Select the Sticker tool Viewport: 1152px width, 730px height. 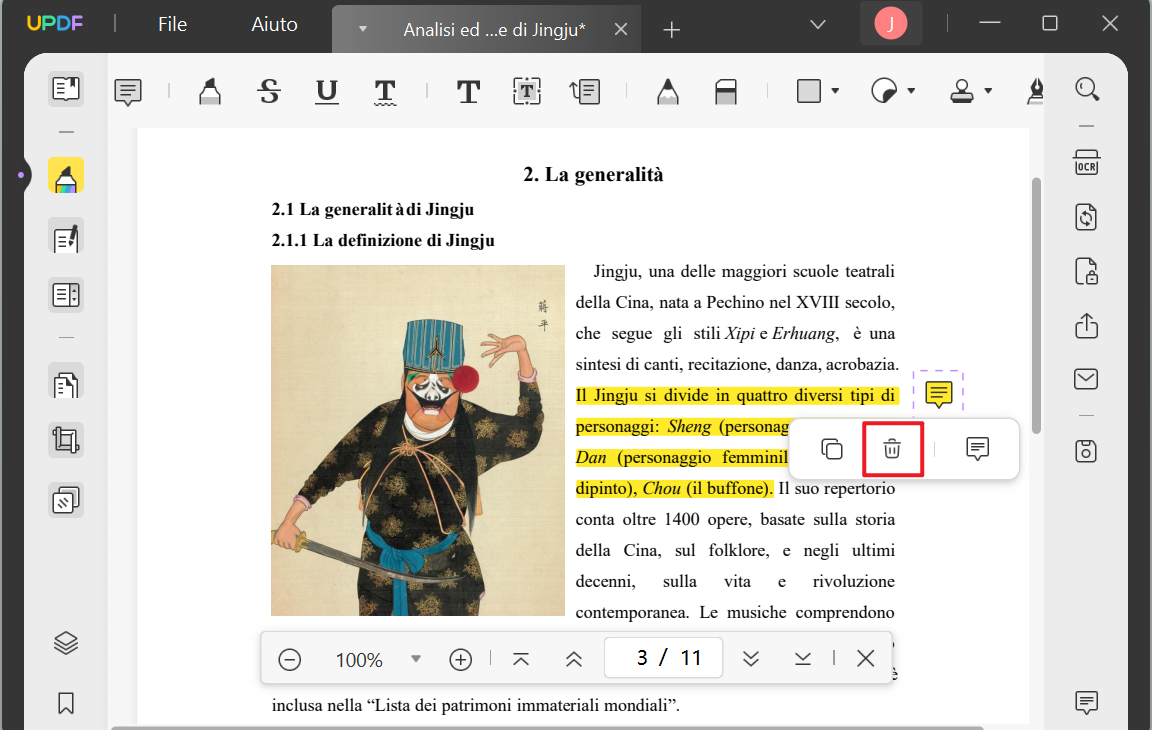tap(884, 91)
